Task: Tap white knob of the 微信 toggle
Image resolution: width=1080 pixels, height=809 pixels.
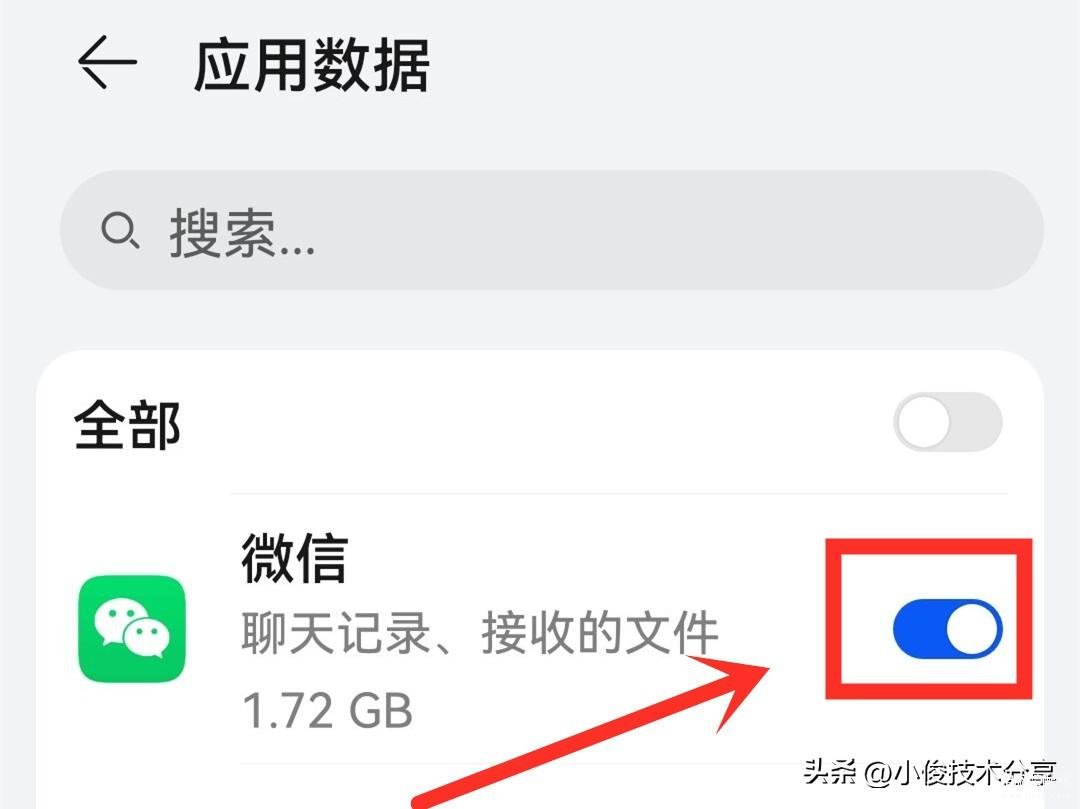Action: pos(973,629)
